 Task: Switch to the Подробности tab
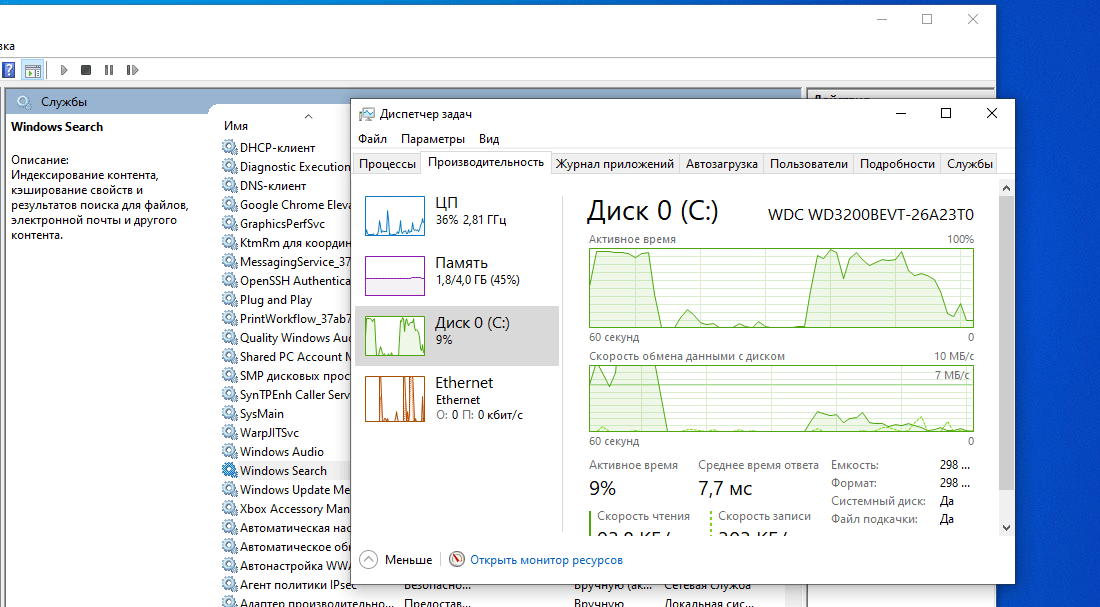point(897,164)
